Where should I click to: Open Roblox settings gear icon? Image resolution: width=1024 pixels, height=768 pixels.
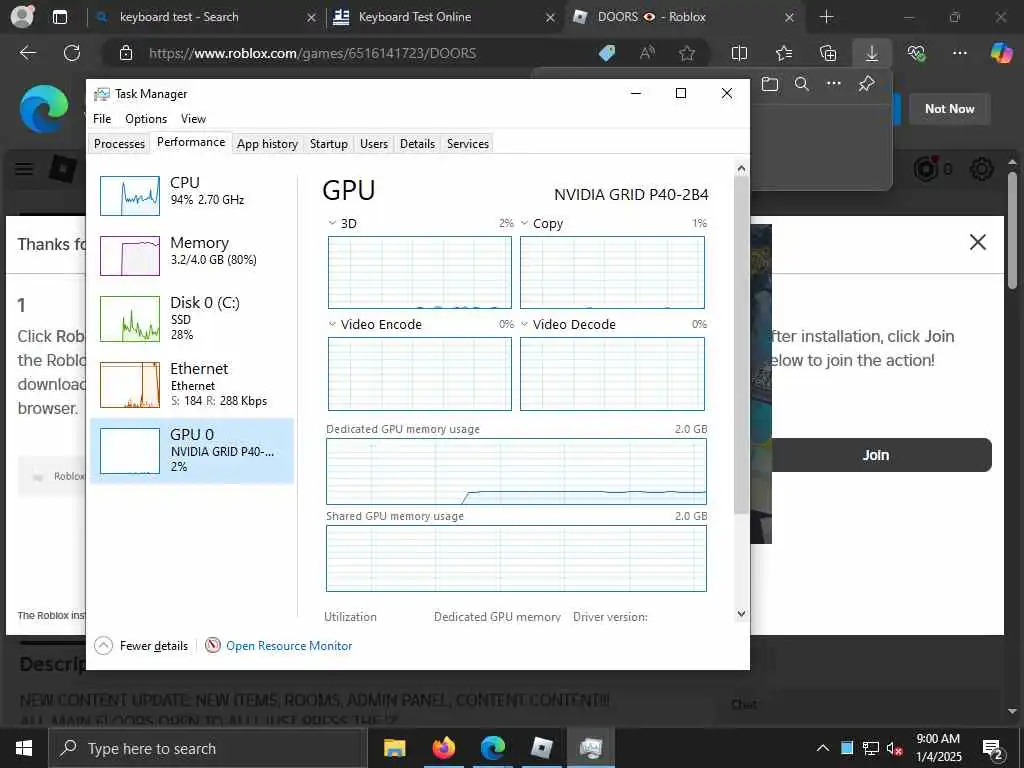[x=982, y=169]
